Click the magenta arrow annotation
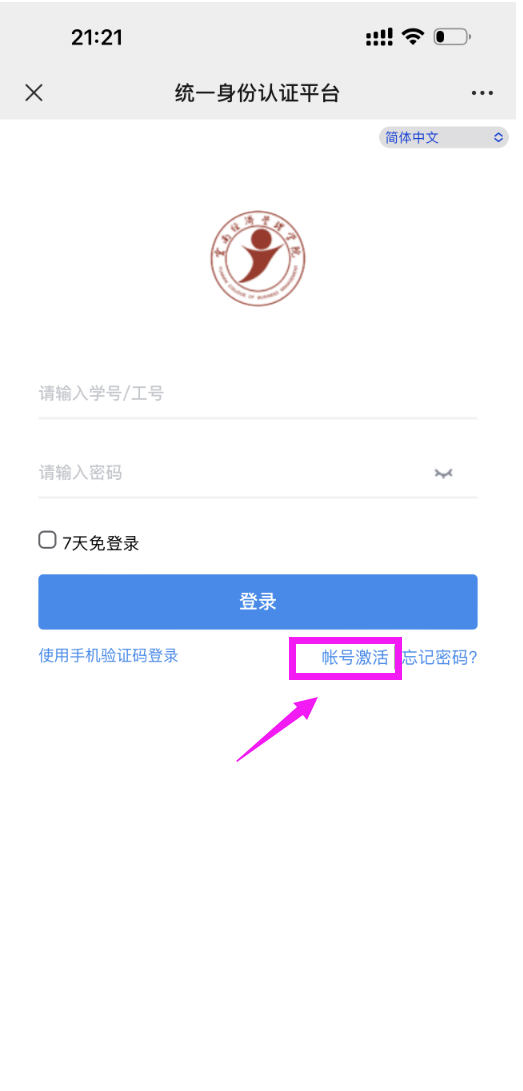 276,729
